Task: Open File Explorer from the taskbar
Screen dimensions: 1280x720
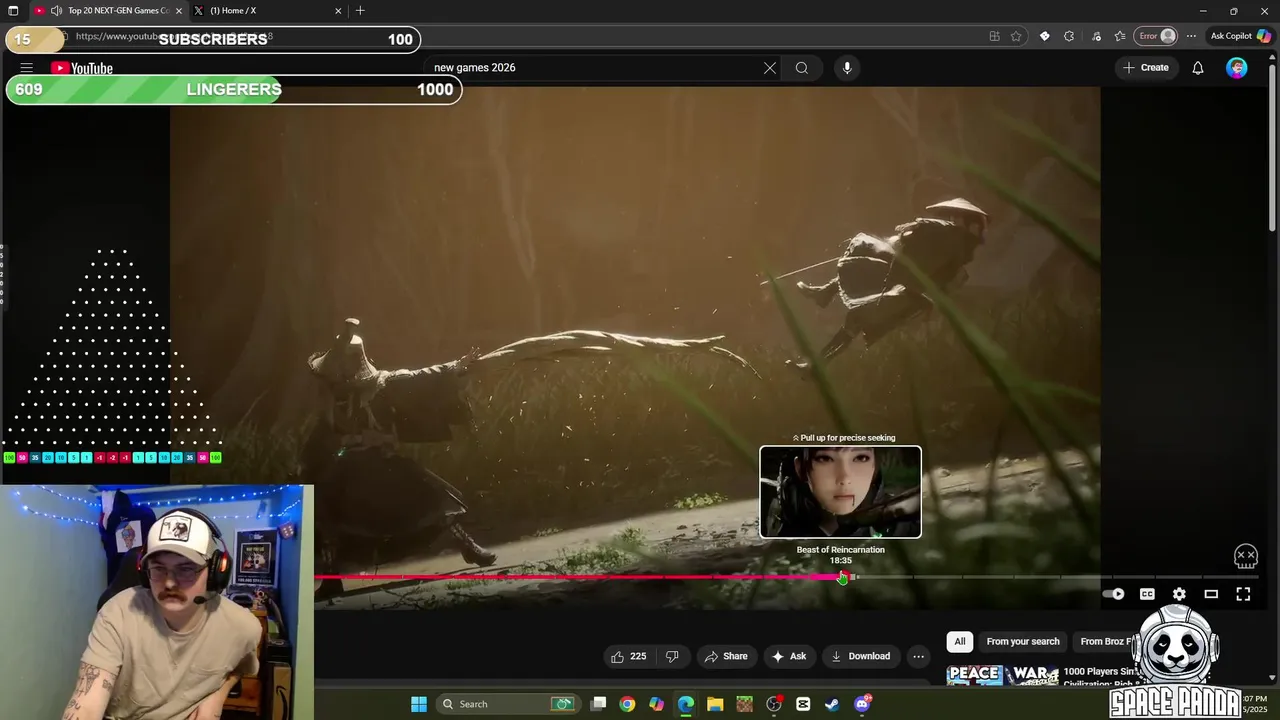Action: [715, 704]
